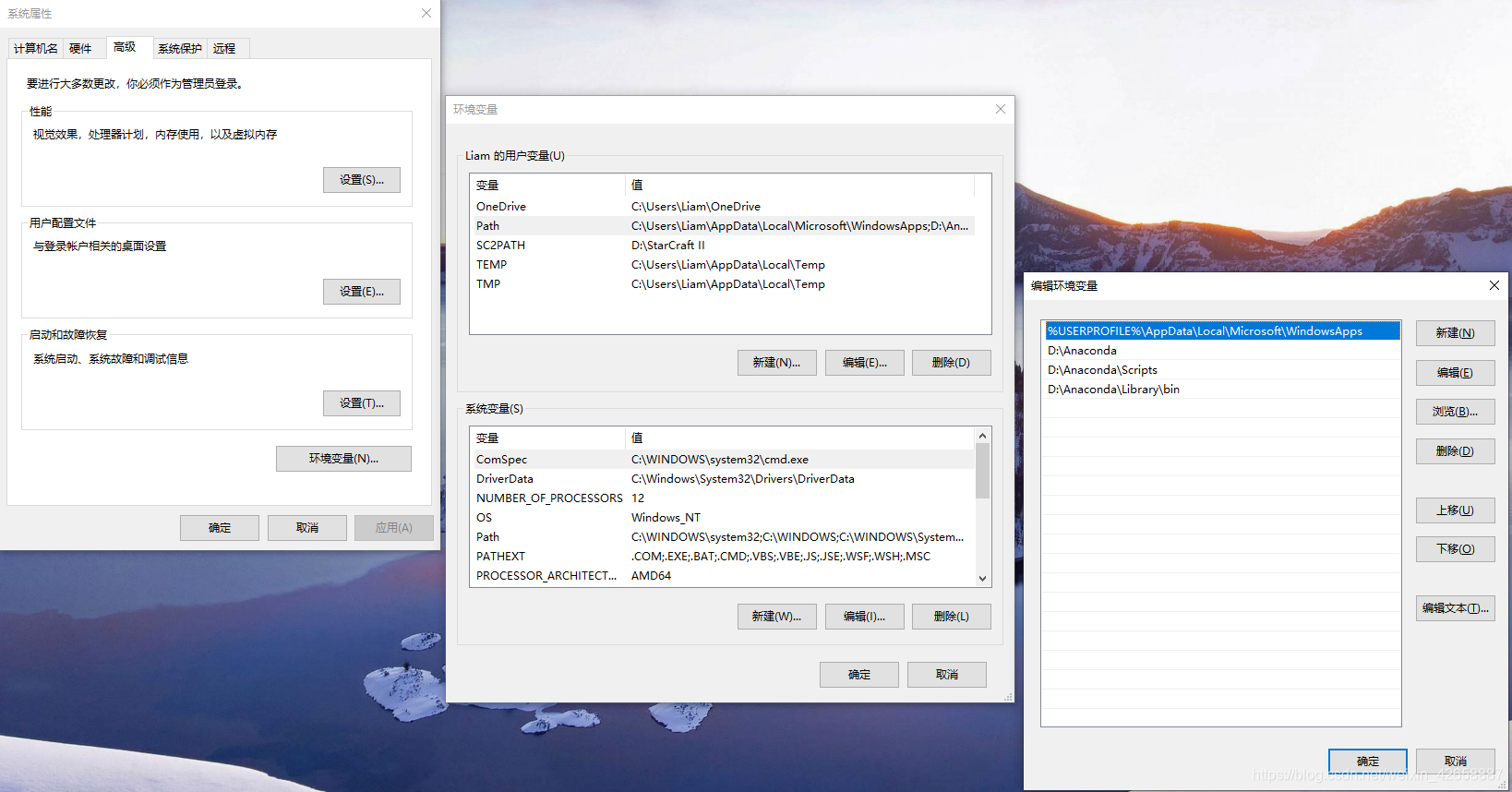Click user variables 变量 column header
The height and width of the screenshot is (792, 1512).
(547, 186)
